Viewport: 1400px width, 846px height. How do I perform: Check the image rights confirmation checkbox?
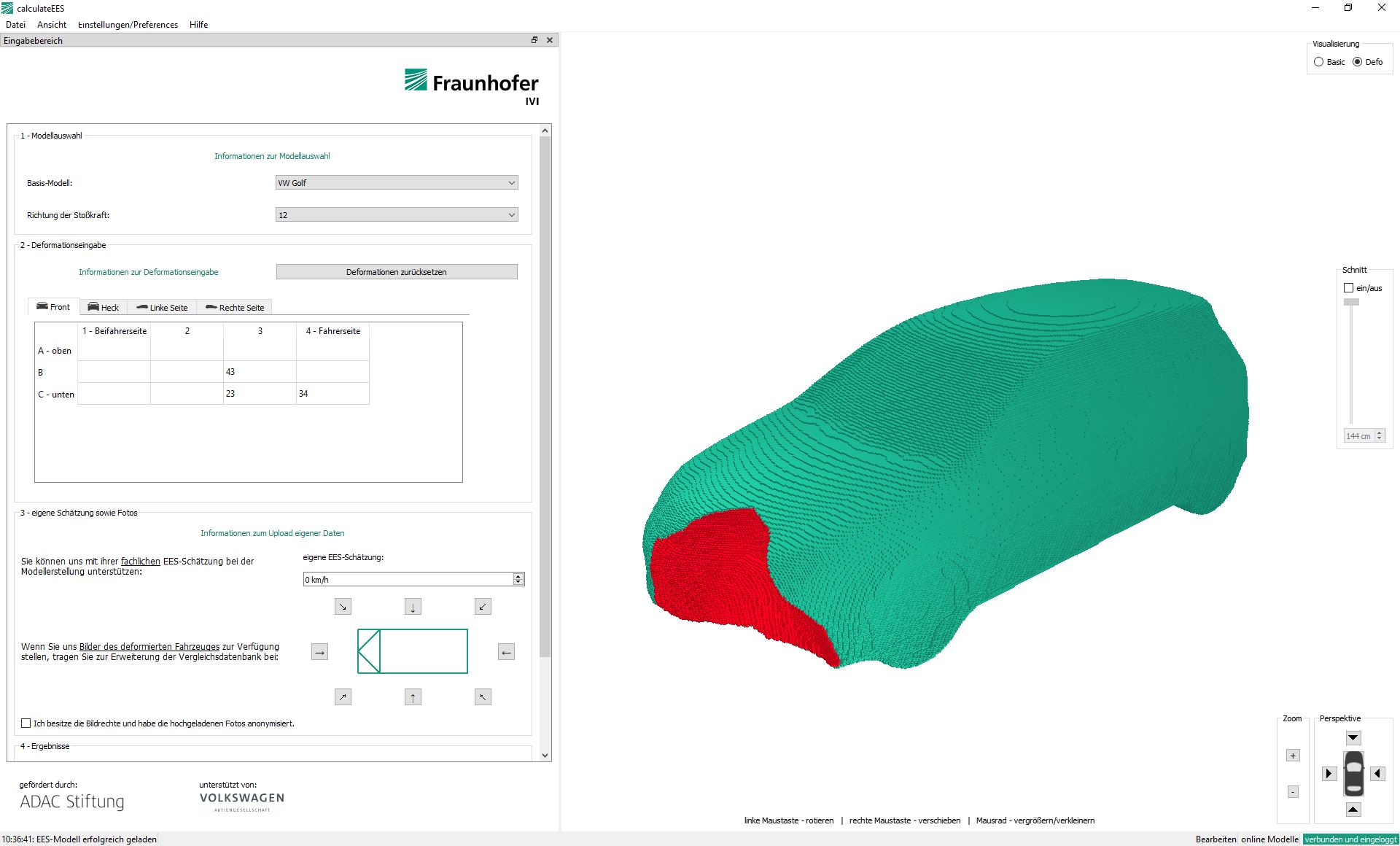(x=26, y=723)
